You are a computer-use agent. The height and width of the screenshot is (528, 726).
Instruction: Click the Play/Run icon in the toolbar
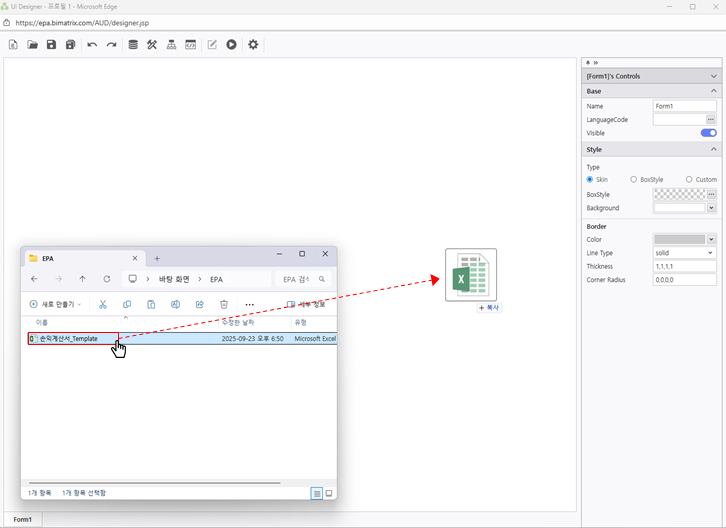point(231,45)
